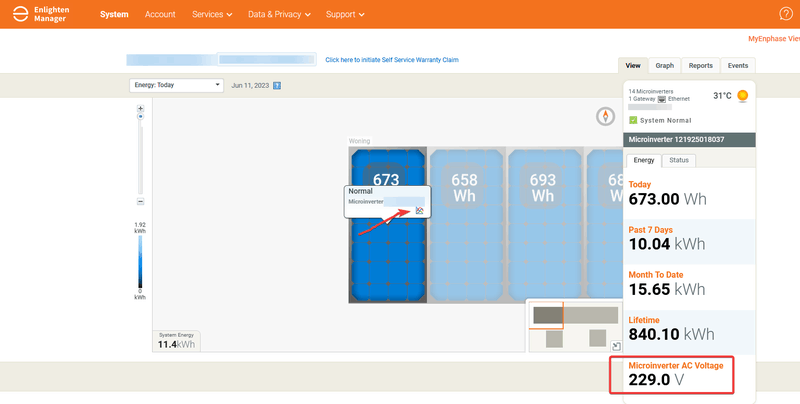
Task: Click the System Energy 11.4 kWh label
Action: [x=176, y=341]
